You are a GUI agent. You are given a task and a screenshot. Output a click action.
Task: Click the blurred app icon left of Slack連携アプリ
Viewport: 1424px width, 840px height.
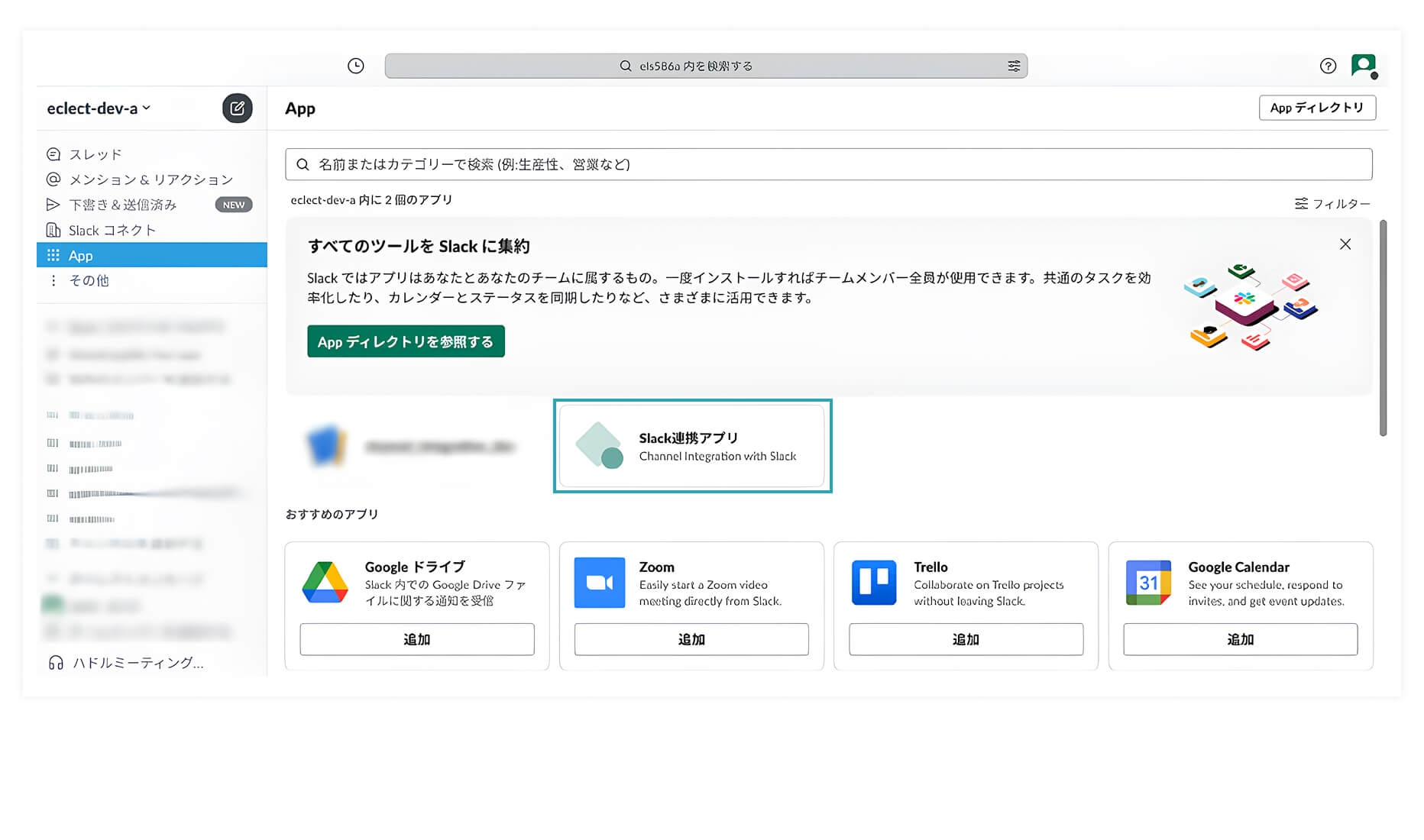click(326, 446)
